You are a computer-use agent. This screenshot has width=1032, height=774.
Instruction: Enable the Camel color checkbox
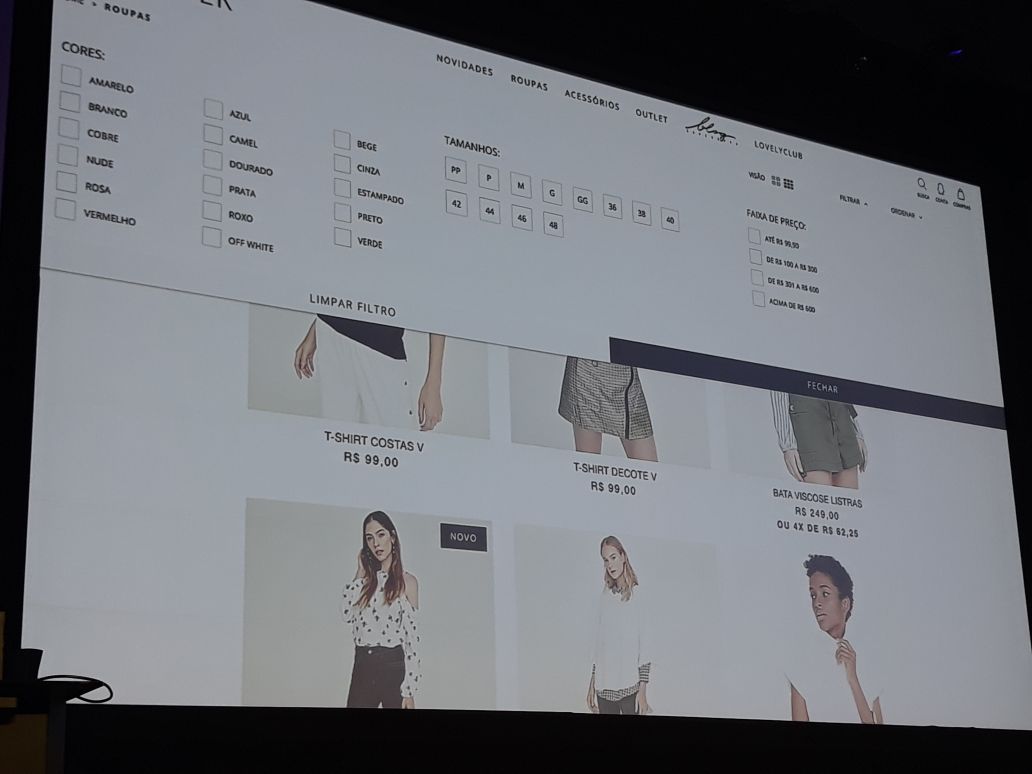coord(213,134)
